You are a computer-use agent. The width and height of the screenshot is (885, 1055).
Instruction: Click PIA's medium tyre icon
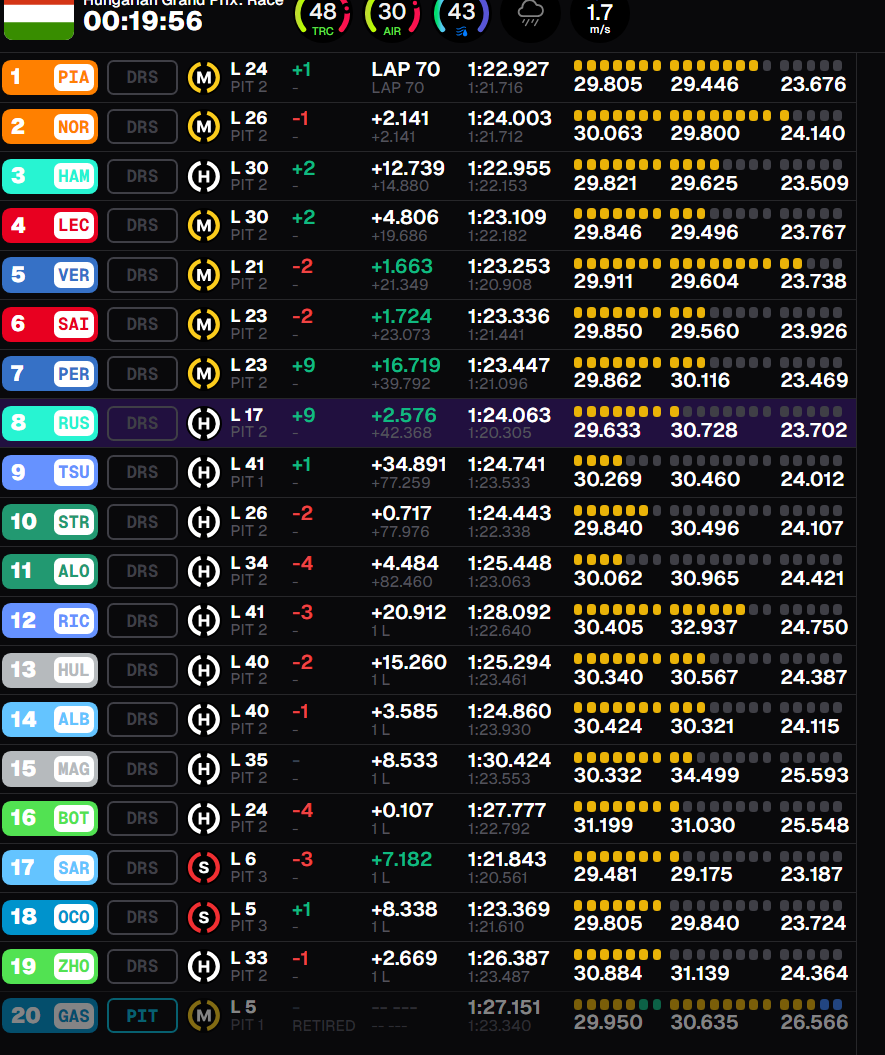204,77
